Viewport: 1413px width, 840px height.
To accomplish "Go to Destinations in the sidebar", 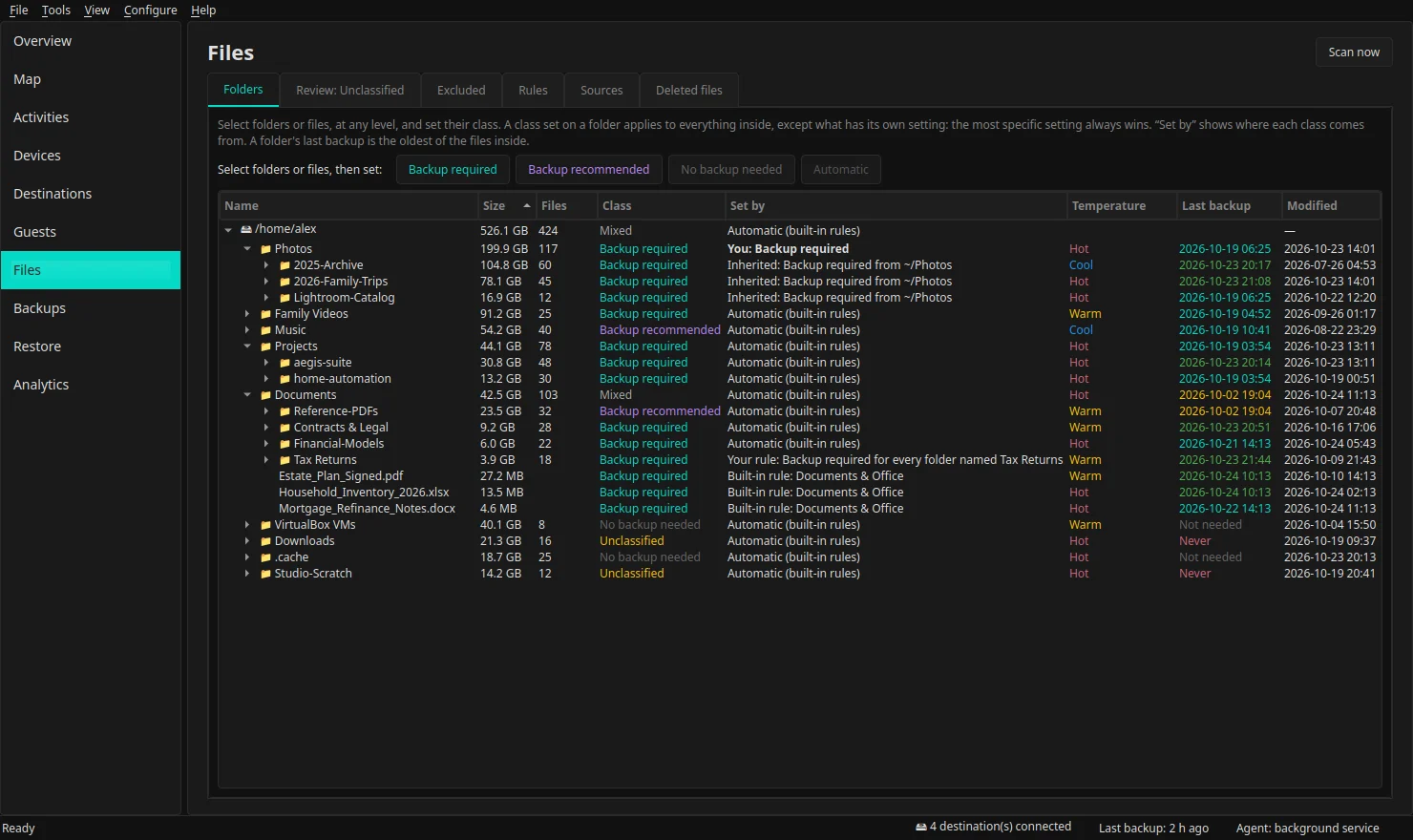I will pyautogui.click(x=91, y=194).
